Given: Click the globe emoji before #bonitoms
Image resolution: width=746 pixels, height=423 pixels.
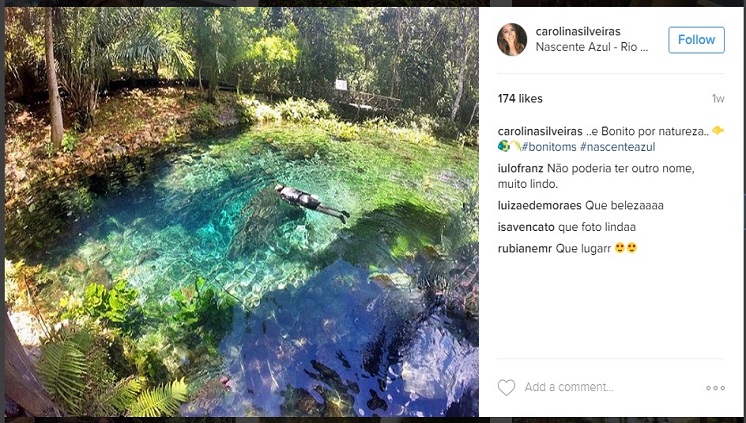Looking at the screenshot, I should point(504,147).
